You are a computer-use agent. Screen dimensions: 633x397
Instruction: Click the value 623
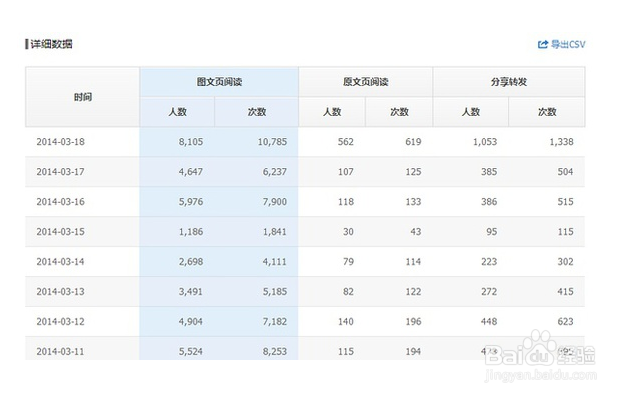566,321
